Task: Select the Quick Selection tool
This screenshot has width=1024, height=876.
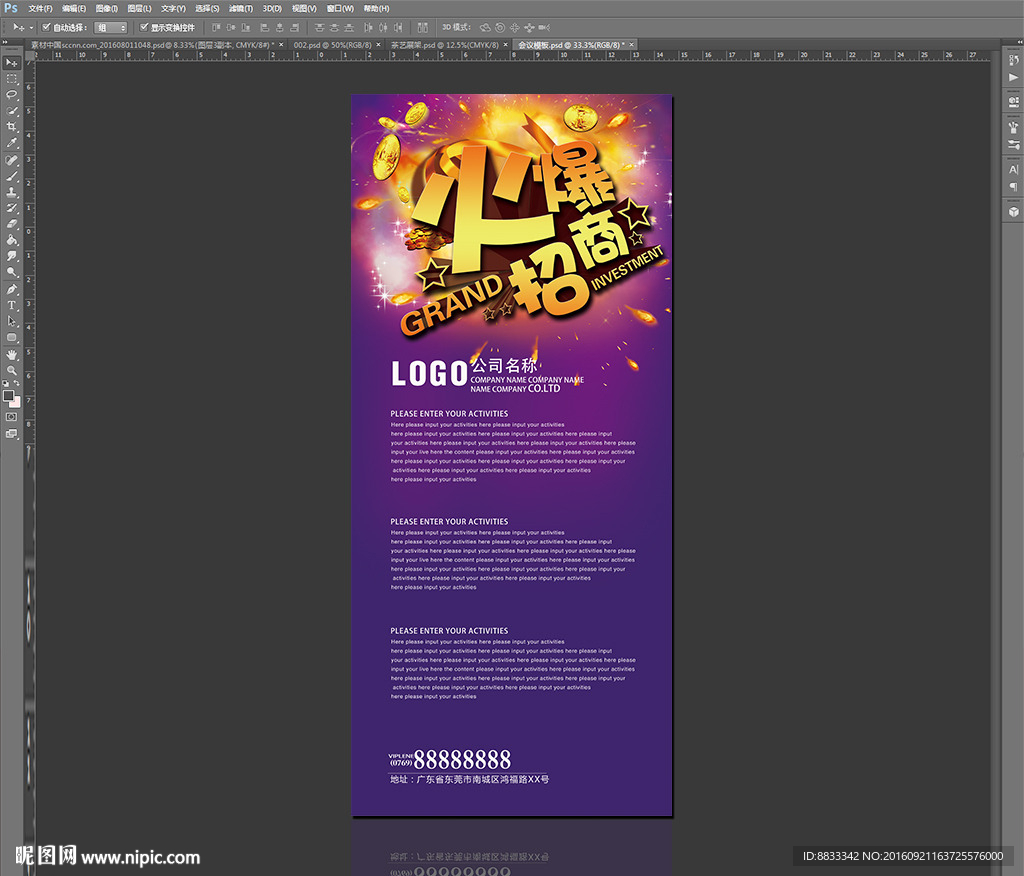Action: point(12,111)
